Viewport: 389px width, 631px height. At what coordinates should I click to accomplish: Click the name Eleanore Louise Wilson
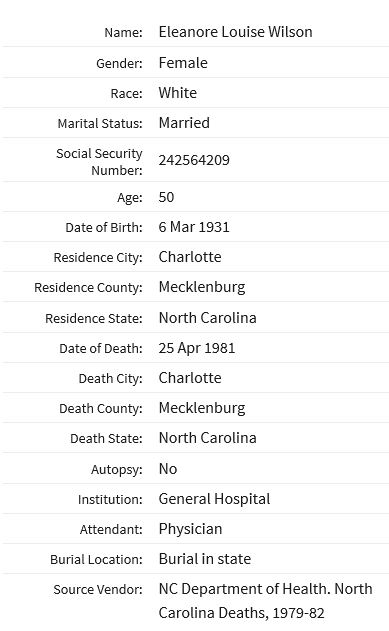[x=235, y=32]
